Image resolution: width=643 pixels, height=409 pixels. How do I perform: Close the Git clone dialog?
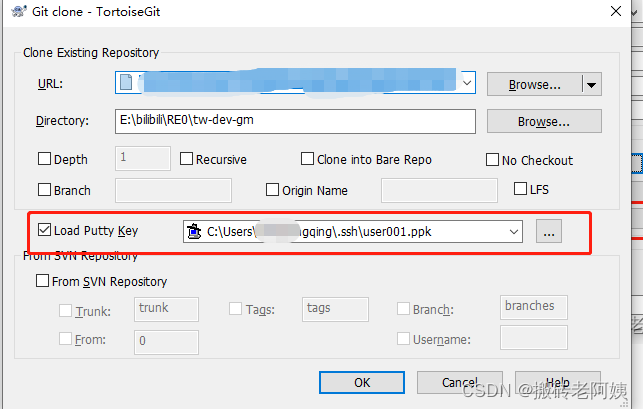616,11
